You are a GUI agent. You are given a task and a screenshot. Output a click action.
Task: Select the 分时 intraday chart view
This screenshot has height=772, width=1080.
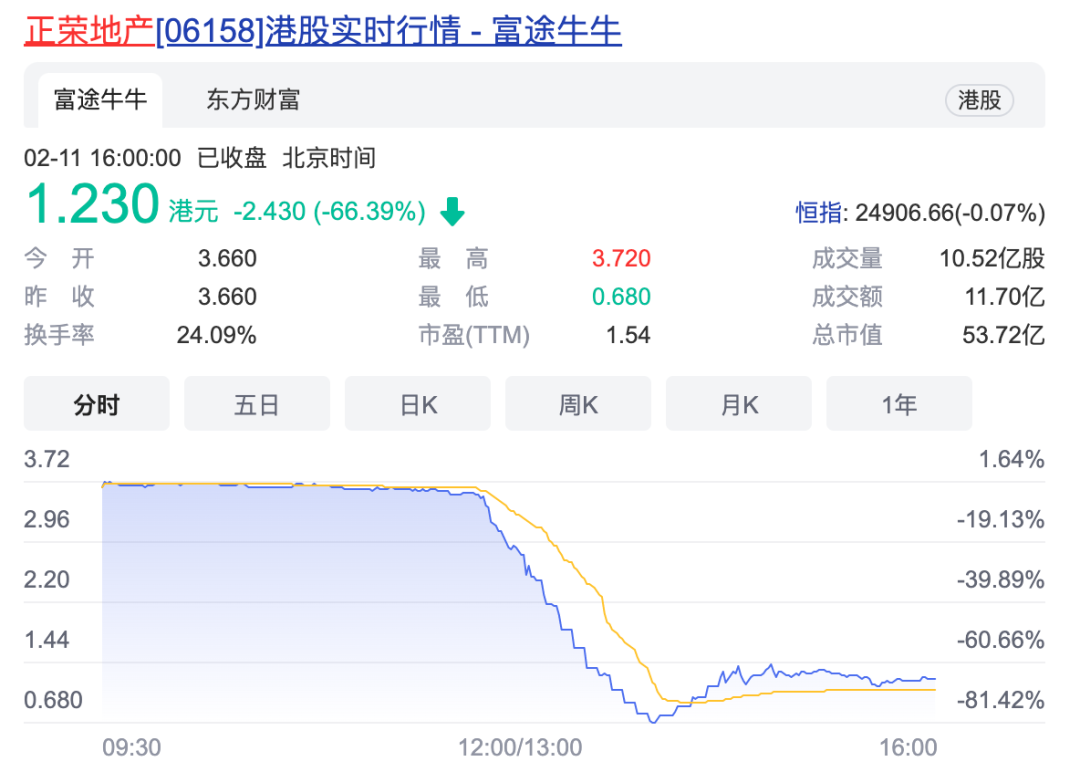point(96,404)
